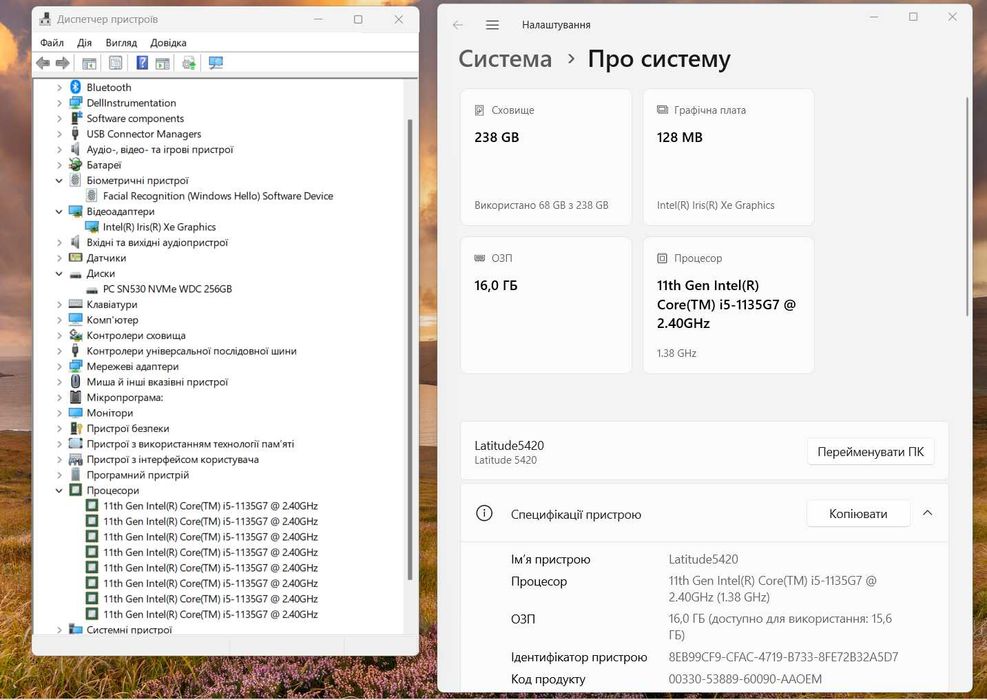Screen dimensions: 987x700
Task: Collapse the Відеоадаптери node
Action: (59, 212)
